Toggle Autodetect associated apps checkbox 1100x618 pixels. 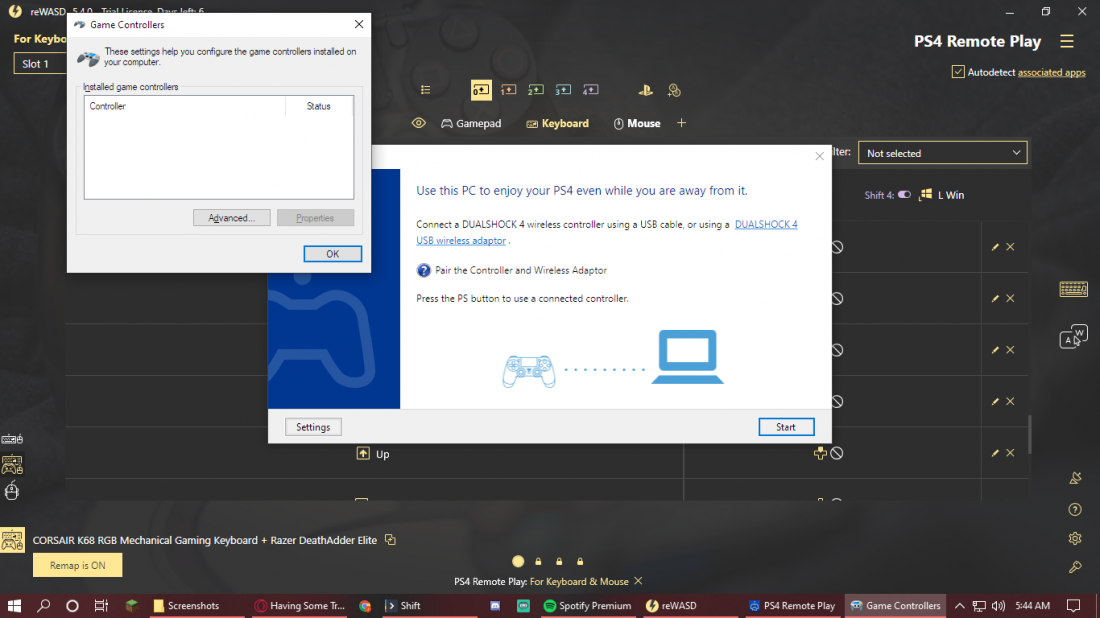[958, 72]
